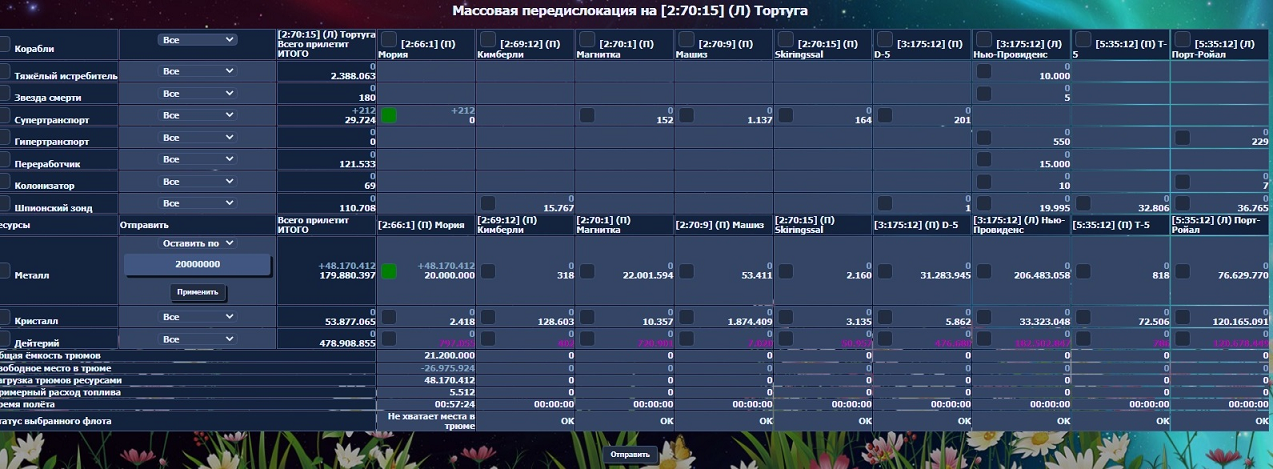This screenshot has width=1273, height=469.
Task: Tick Звезда смерти checkbox under Нью-Провиденс
Action: coord(984,93)
